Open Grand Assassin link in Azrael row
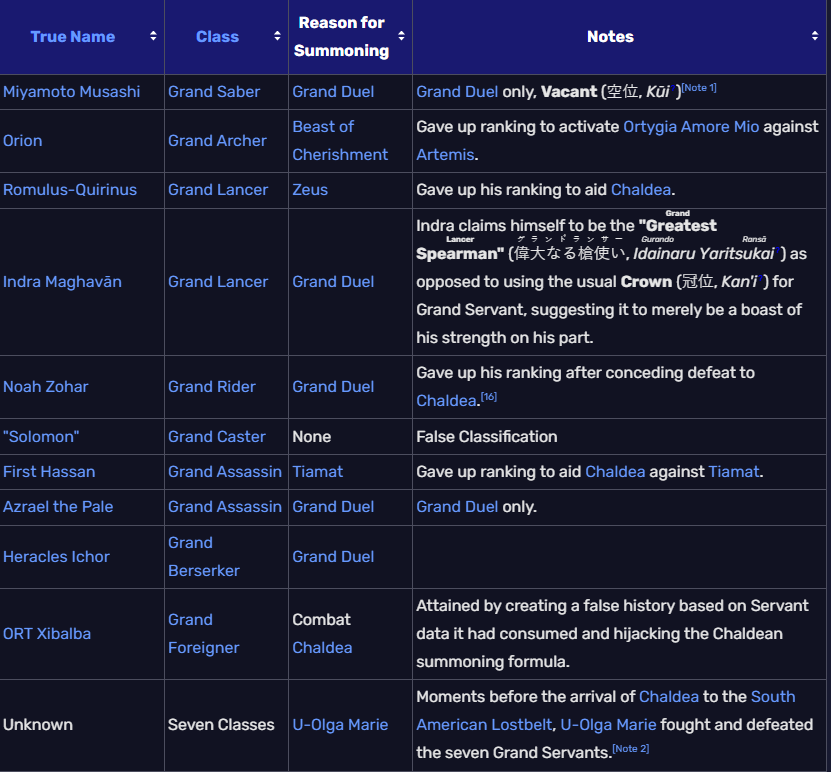This screenshot has height=772, width=831. (x=225, y=507)
